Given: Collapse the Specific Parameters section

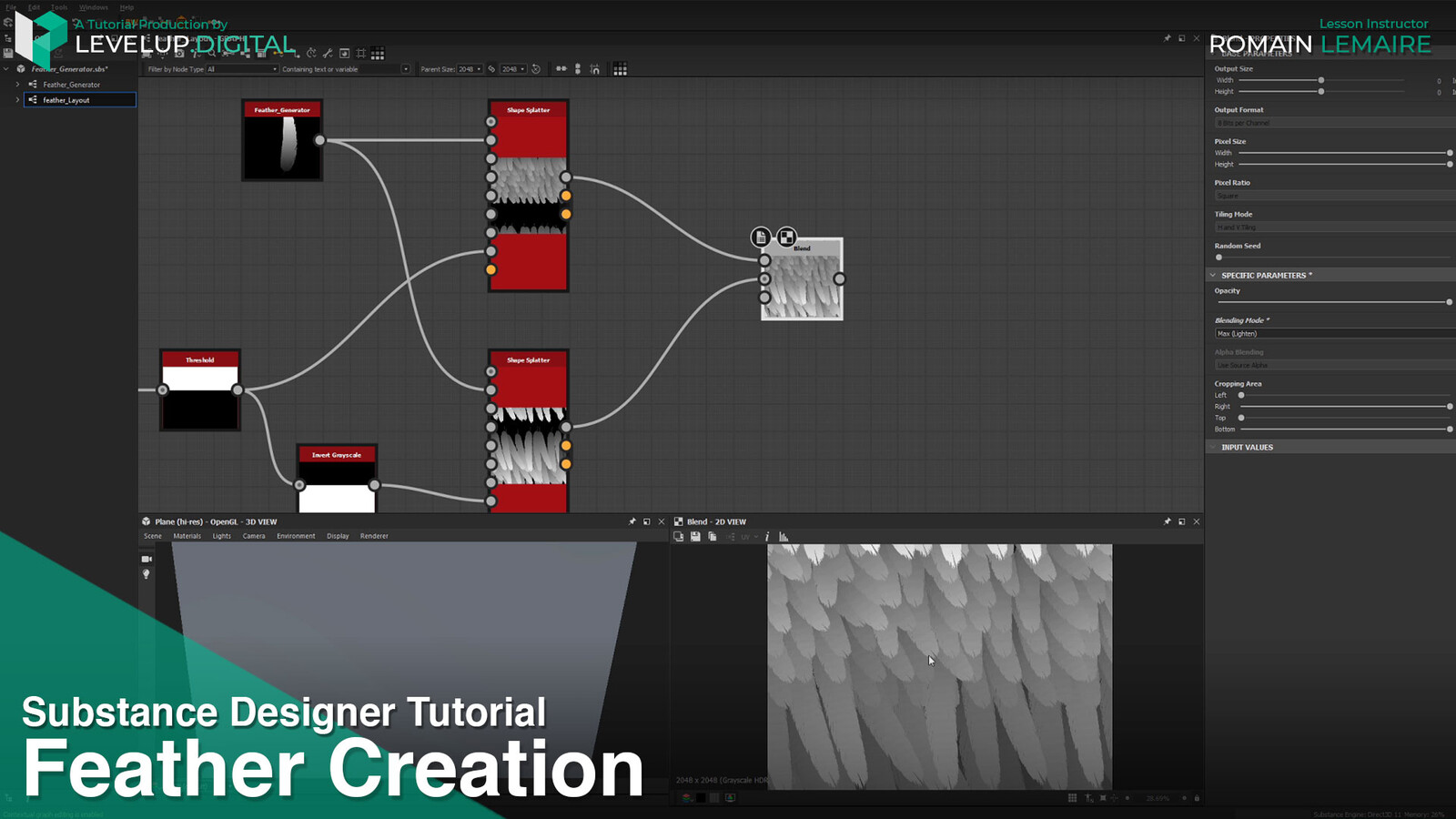Looking at the screenshot, I should (x=1213, y=275).
